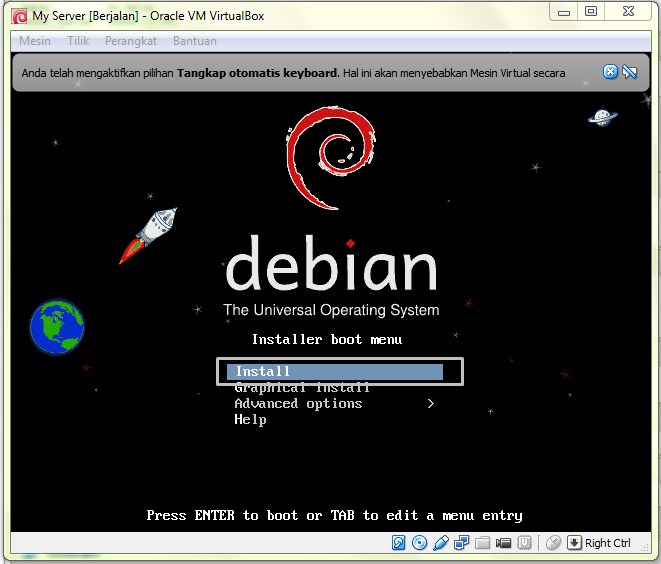Viewport: 661px width, 564px height.
Task: Open the Tilik menu
Action: click(x=78, y=41)
